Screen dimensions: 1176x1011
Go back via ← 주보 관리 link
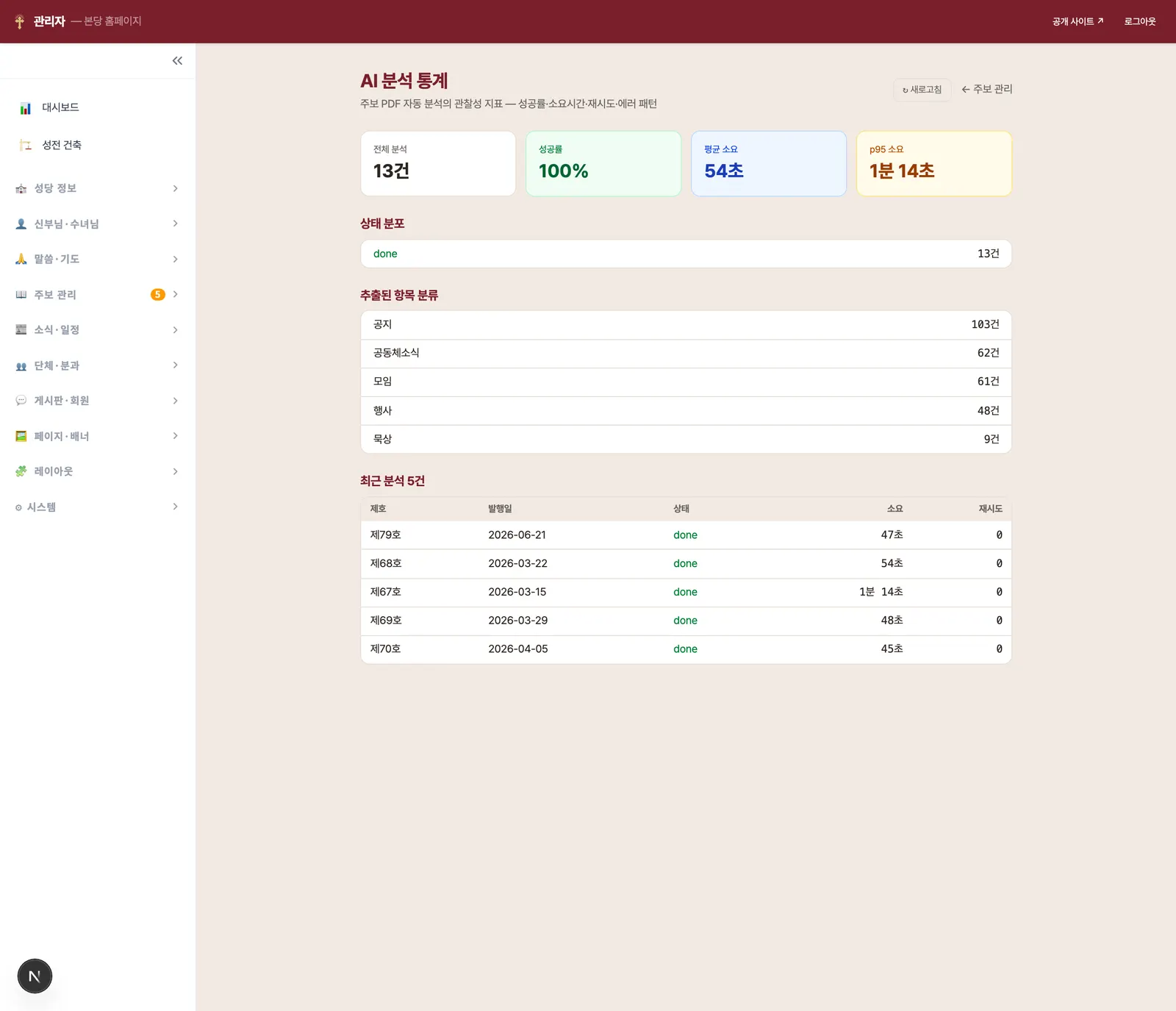(987, 89)
